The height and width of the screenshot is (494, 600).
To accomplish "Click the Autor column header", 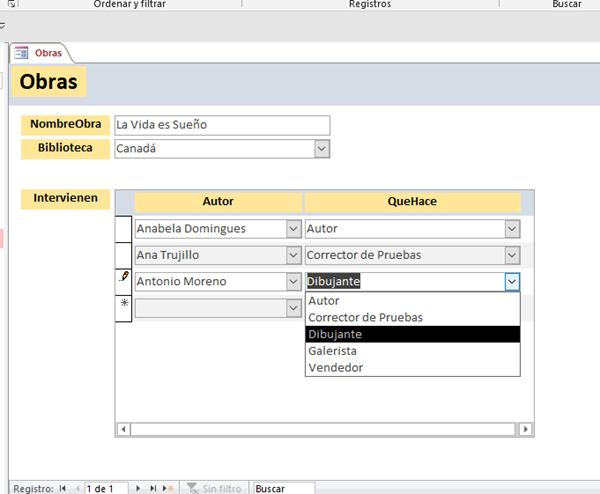I will (x=218, y=201).
